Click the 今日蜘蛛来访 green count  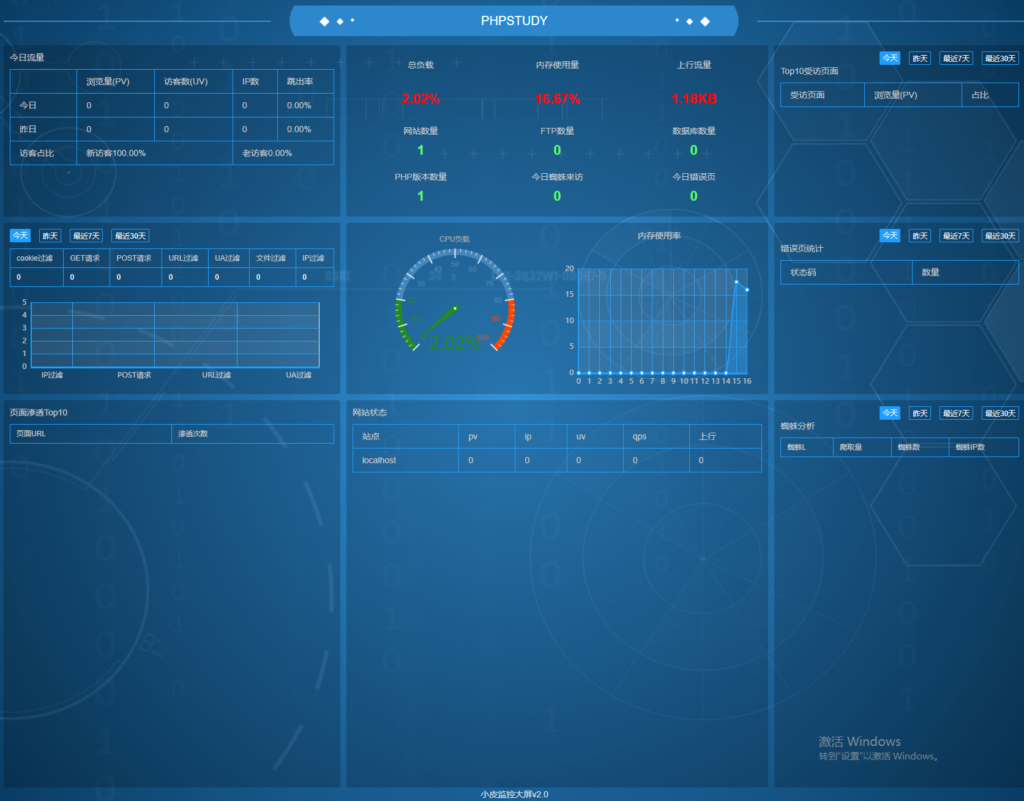click(557, 196)
